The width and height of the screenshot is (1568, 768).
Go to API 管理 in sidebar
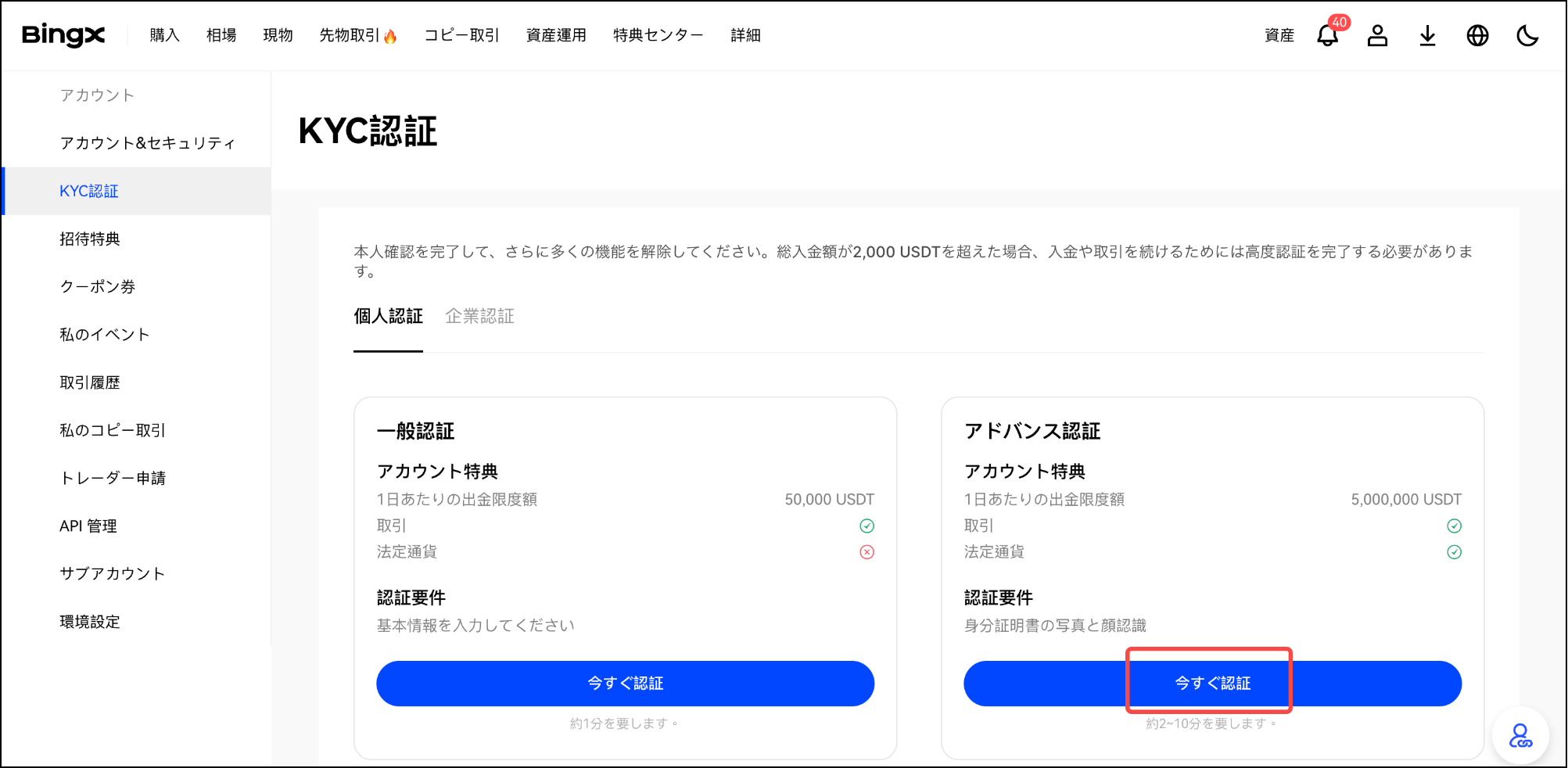tap(88, 526)
